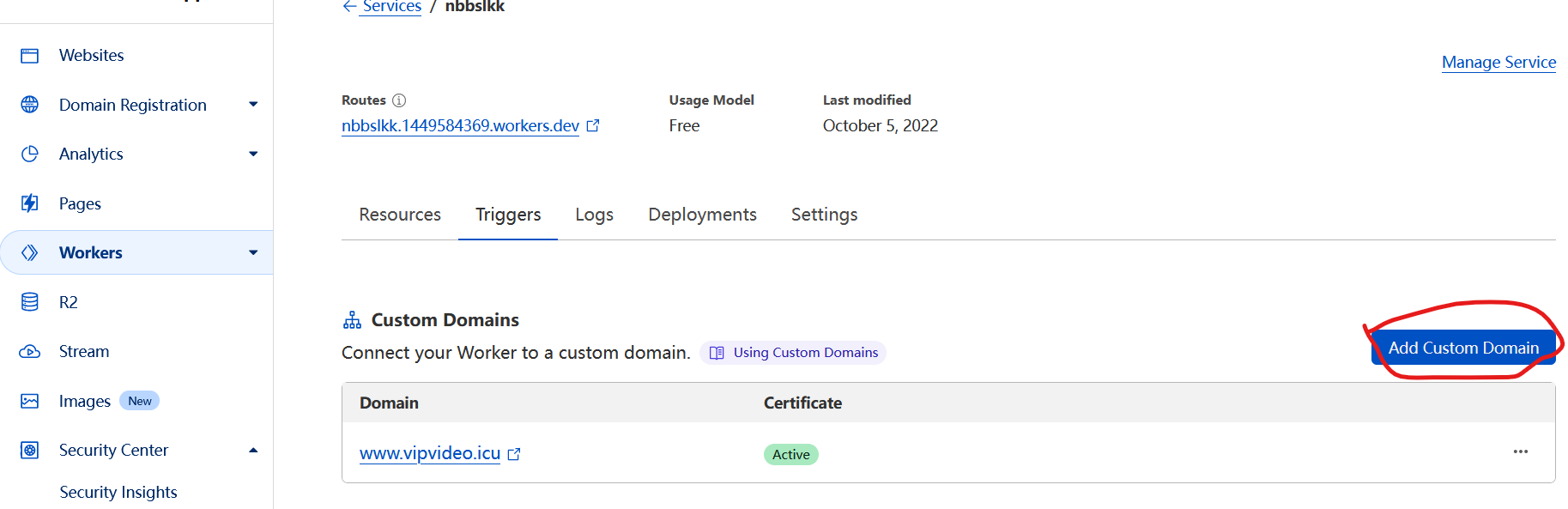Click the Add Custom Domain button
This screenshot has width=1568, height=509.
point(1462,348)
